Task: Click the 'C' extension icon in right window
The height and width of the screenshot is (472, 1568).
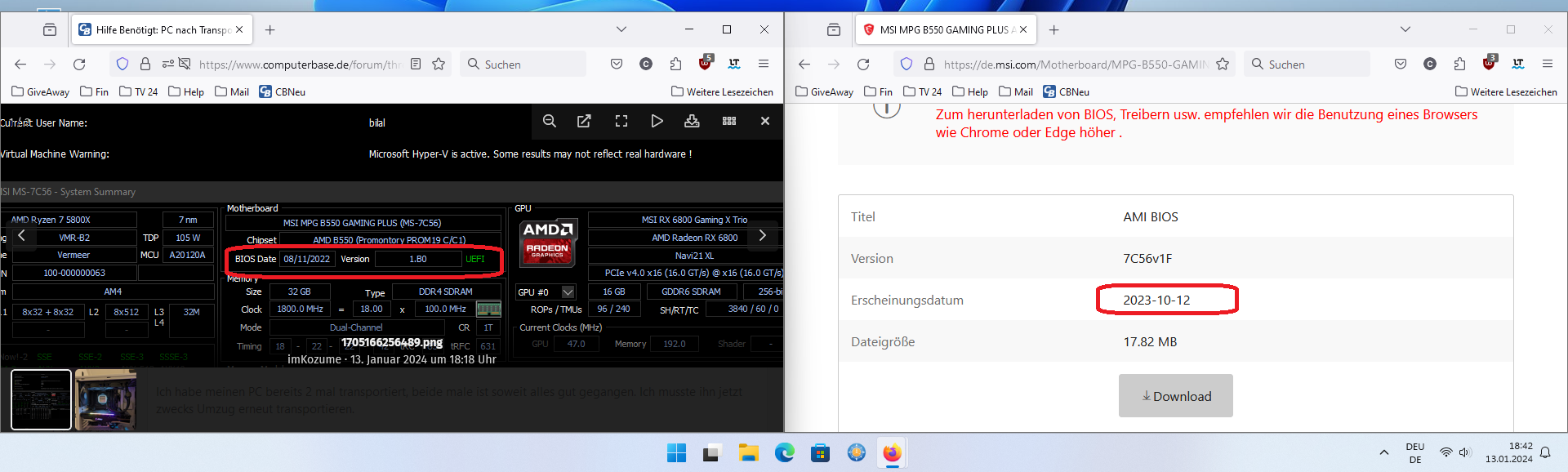Action: click(x=1430, y=65)
